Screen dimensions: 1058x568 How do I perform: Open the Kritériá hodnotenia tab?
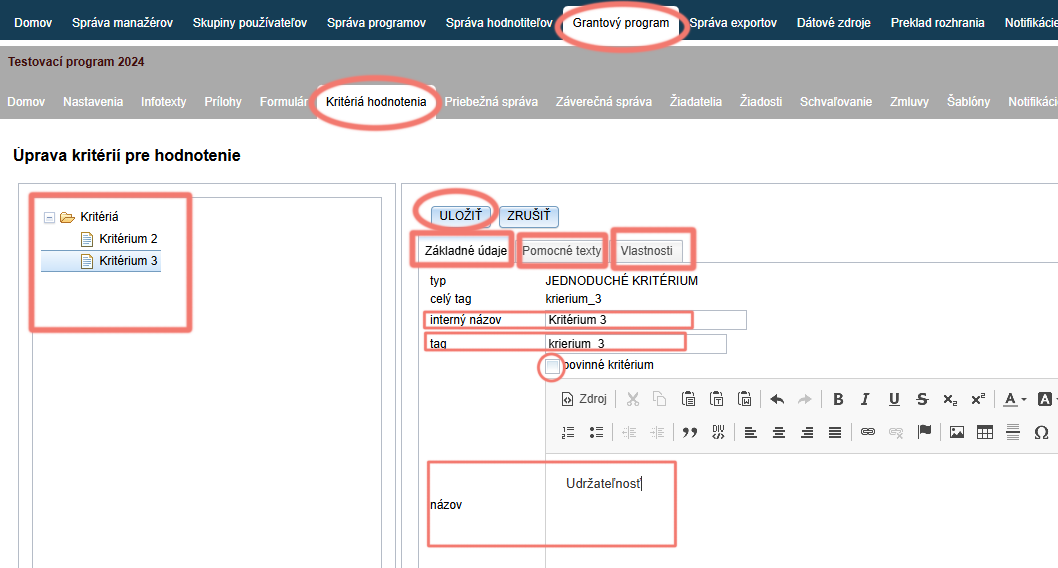click(x=376, y=102)
